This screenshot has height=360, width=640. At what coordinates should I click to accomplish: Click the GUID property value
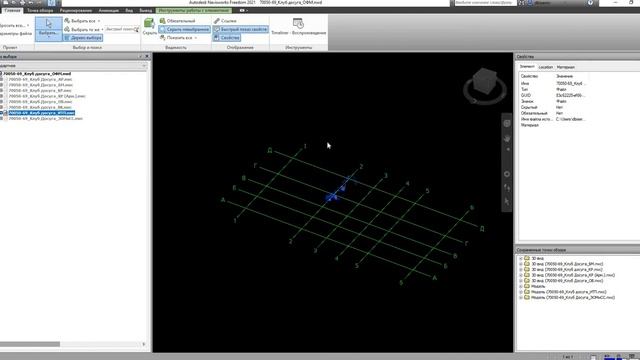tap(571, 95)
